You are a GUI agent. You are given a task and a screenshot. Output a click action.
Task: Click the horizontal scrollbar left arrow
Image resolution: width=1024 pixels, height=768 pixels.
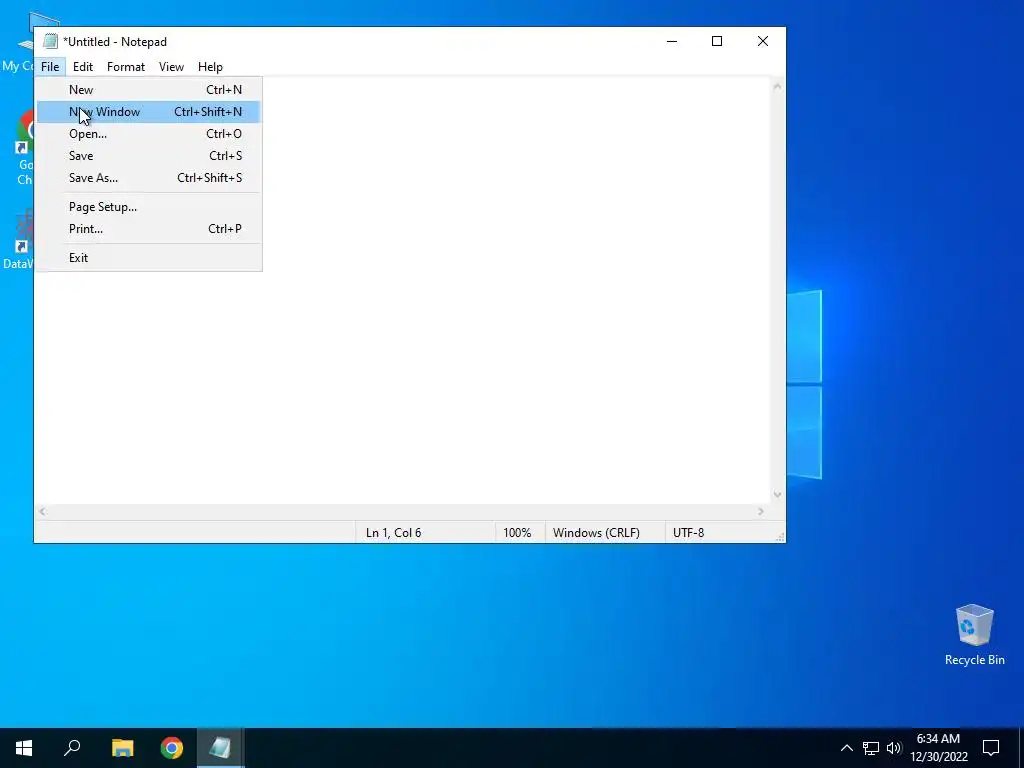coord(42,511)
